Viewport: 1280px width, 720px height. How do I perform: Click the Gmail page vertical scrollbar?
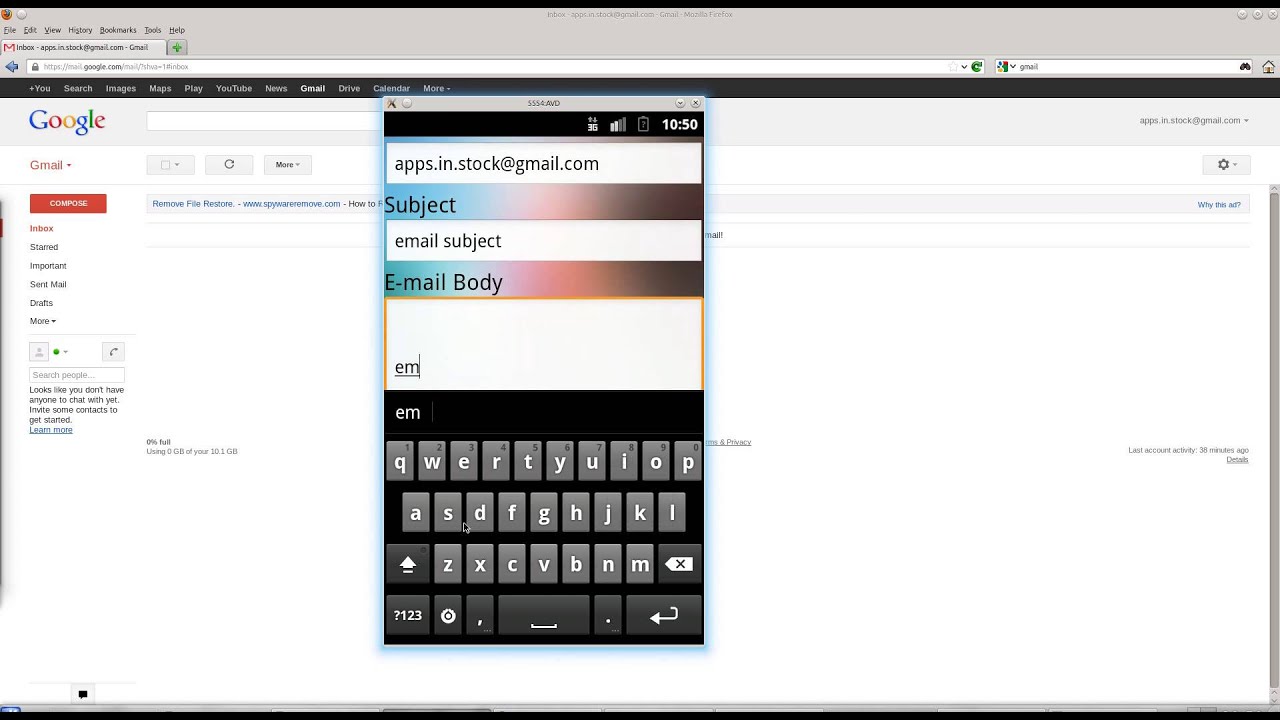(1274, 440)
